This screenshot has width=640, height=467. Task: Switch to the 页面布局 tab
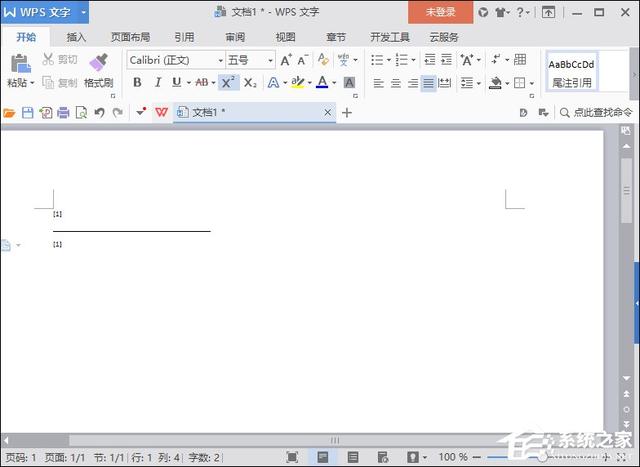pyautogui.click(x=131, y=37)
